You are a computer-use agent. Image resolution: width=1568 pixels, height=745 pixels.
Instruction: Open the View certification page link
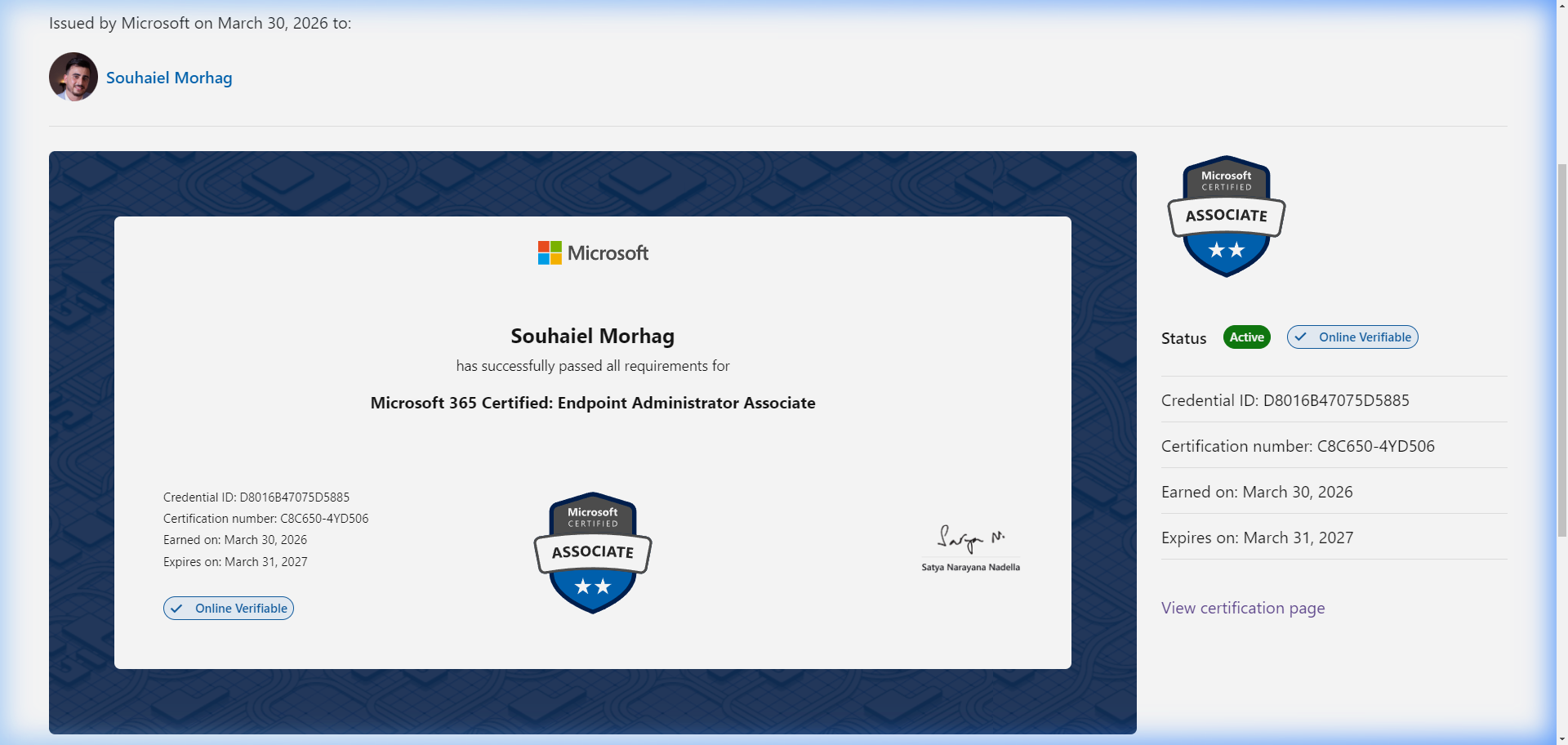pos(1242,608)
